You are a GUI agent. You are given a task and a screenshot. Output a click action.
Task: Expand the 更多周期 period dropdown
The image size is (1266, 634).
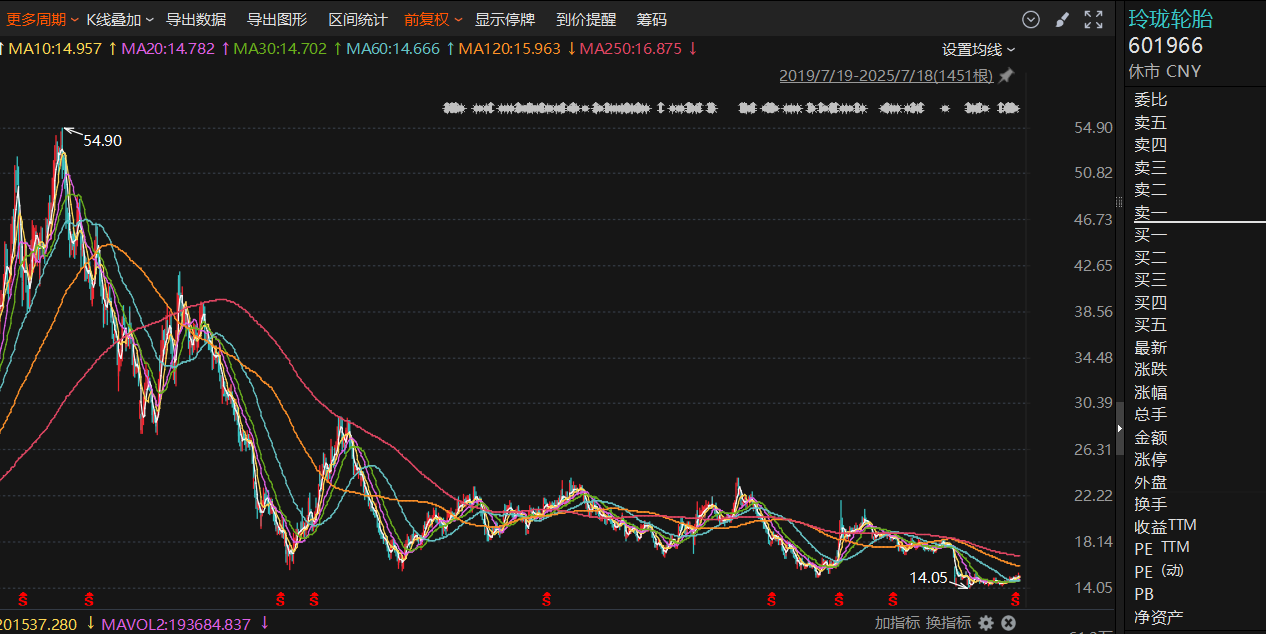(42, 20)
